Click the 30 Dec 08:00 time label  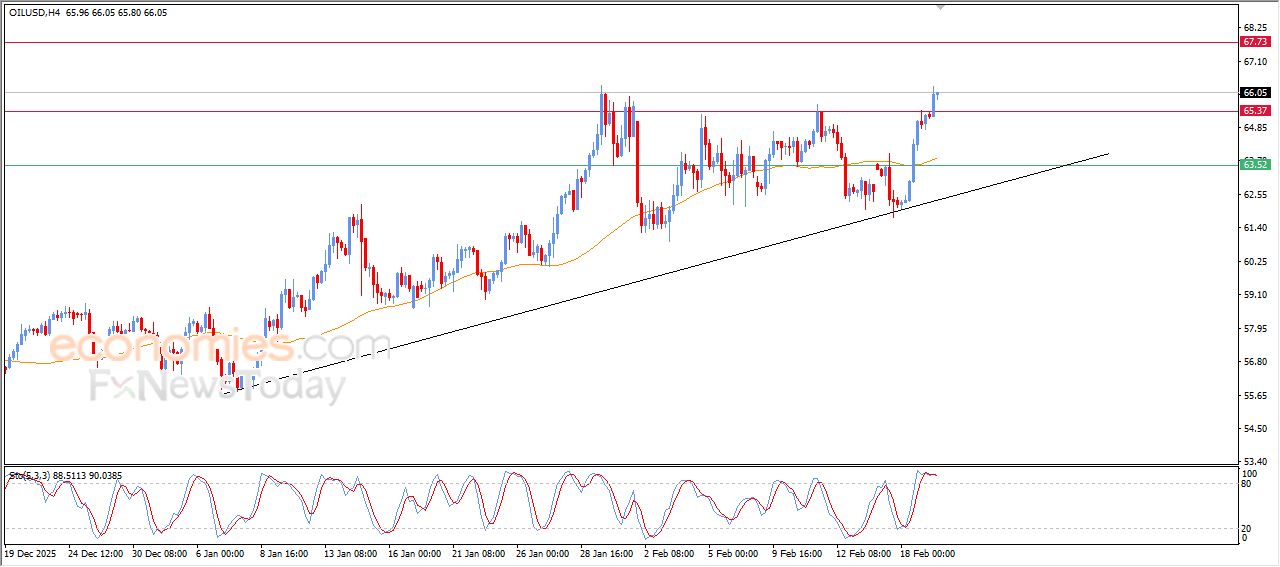point(160,552)
